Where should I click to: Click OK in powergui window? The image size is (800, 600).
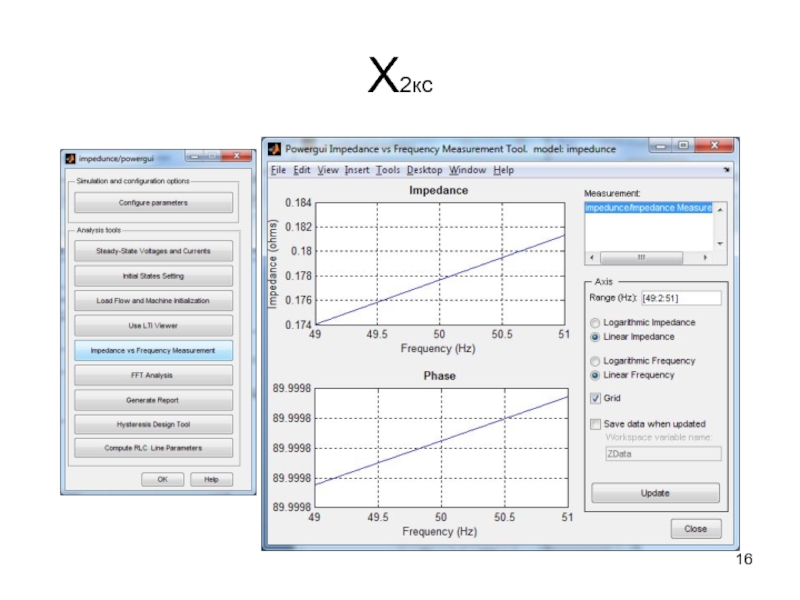(163, 479)
